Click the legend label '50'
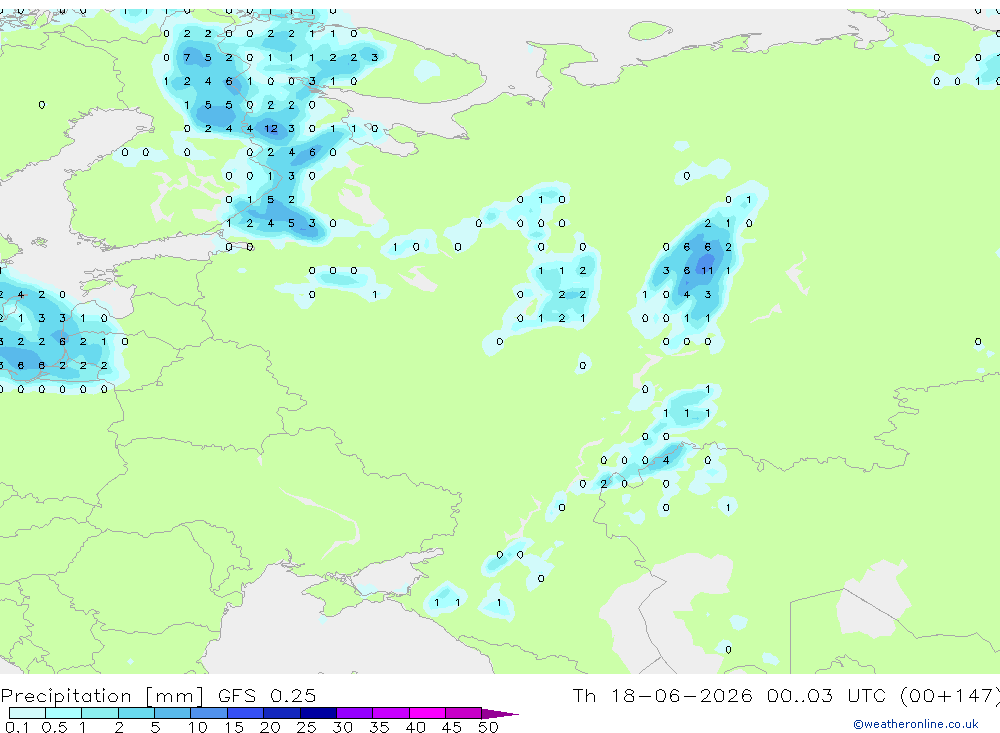 [489, 727]
